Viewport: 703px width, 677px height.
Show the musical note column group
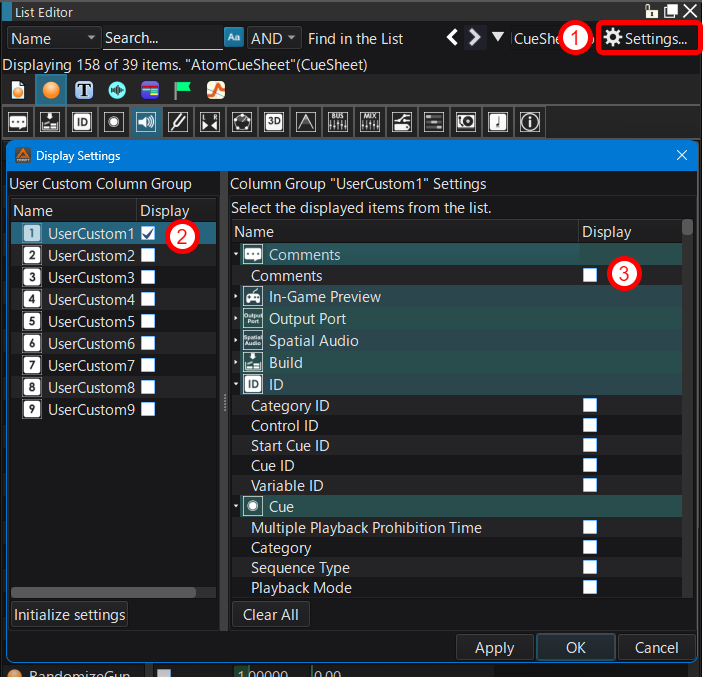(498, 122)
